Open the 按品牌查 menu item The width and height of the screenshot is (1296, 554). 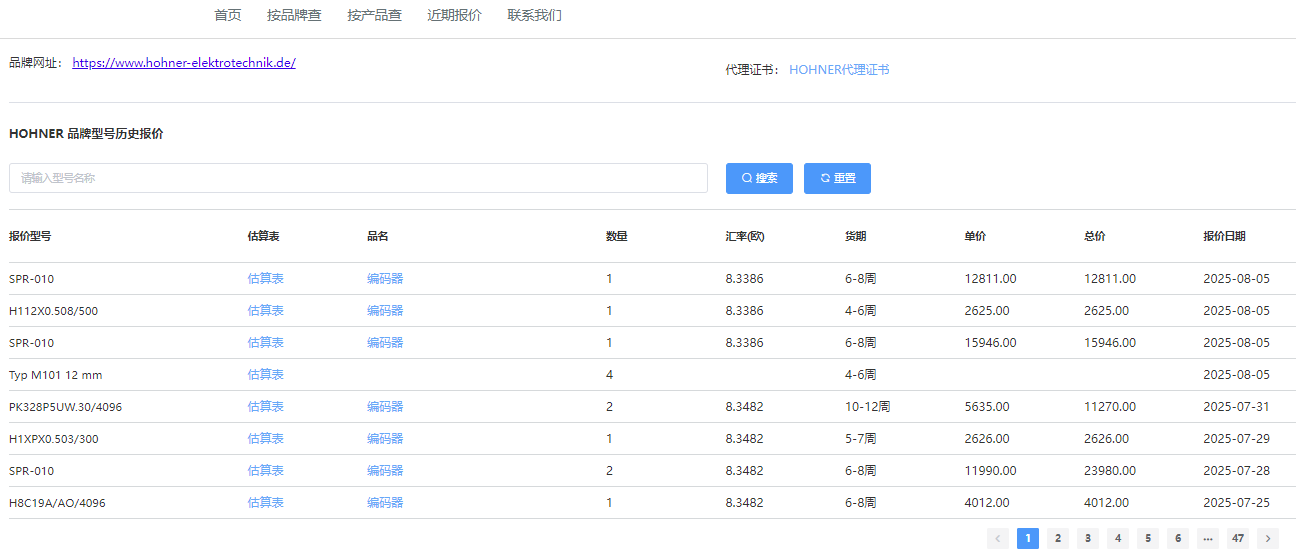tap(294, 15)
